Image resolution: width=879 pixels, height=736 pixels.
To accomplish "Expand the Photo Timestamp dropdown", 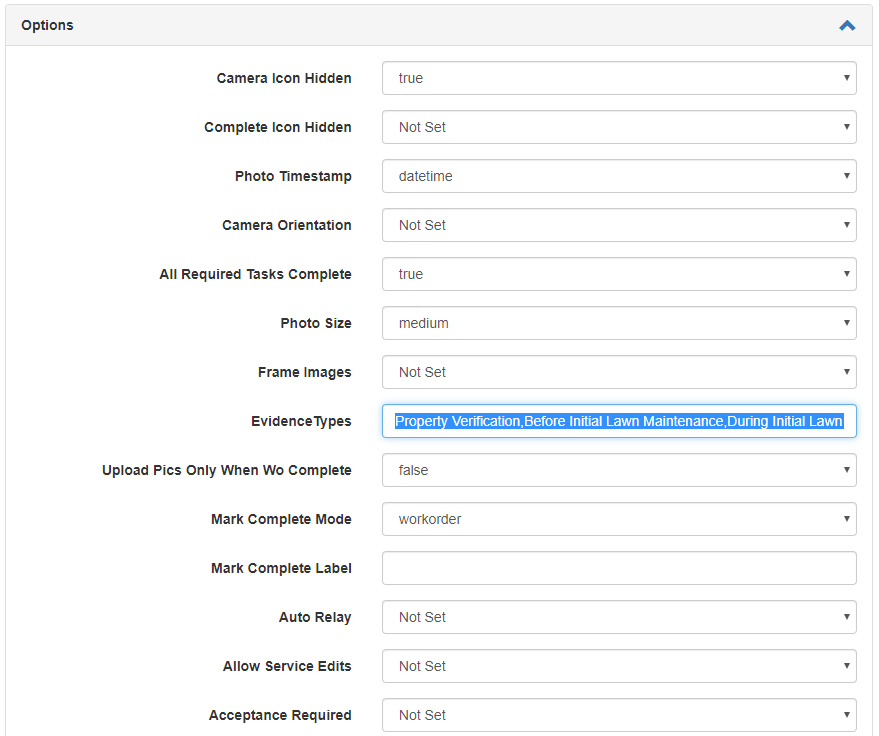I will pos(618,176).
